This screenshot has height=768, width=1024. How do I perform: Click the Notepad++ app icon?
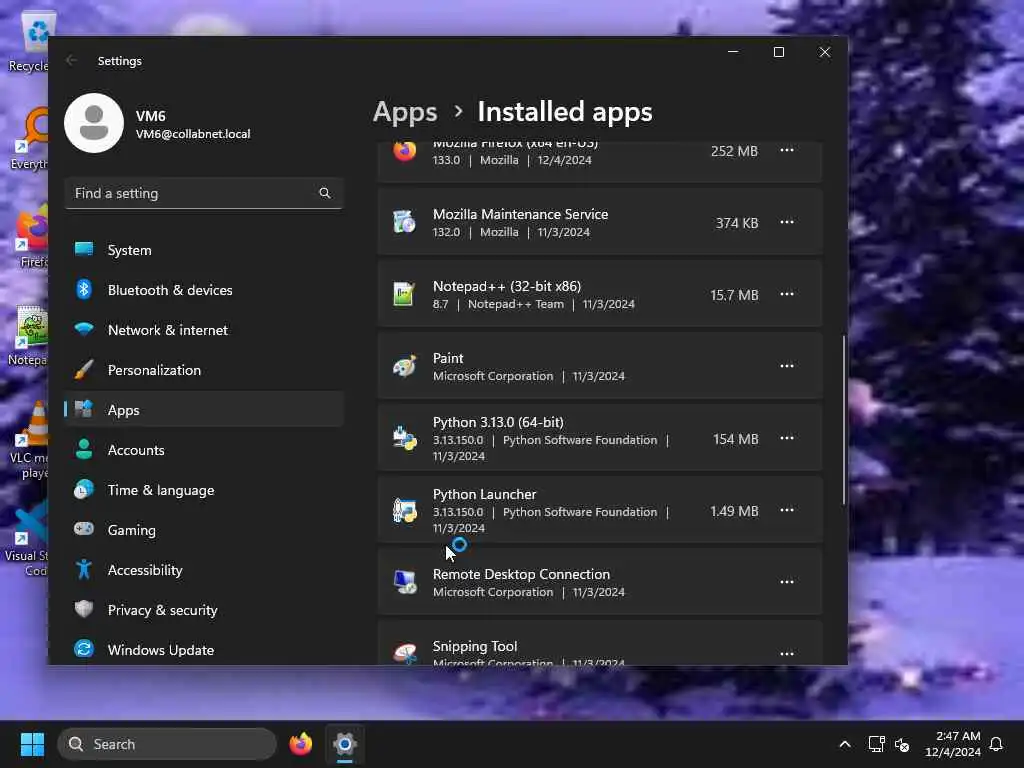(x=404, y=294)
